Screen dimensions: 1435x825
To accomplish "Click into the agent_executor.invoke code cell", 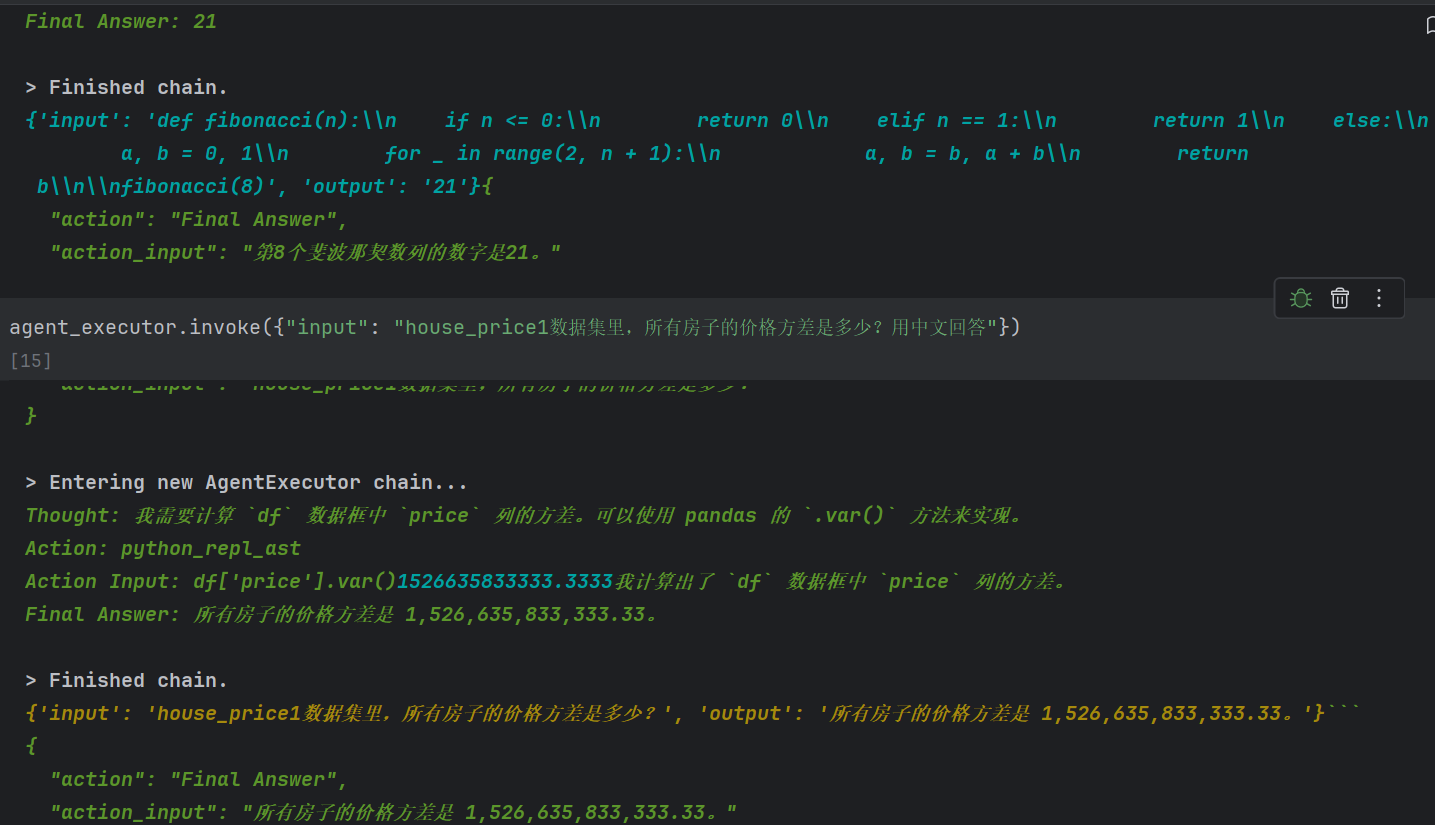I will tap(515, 327).
